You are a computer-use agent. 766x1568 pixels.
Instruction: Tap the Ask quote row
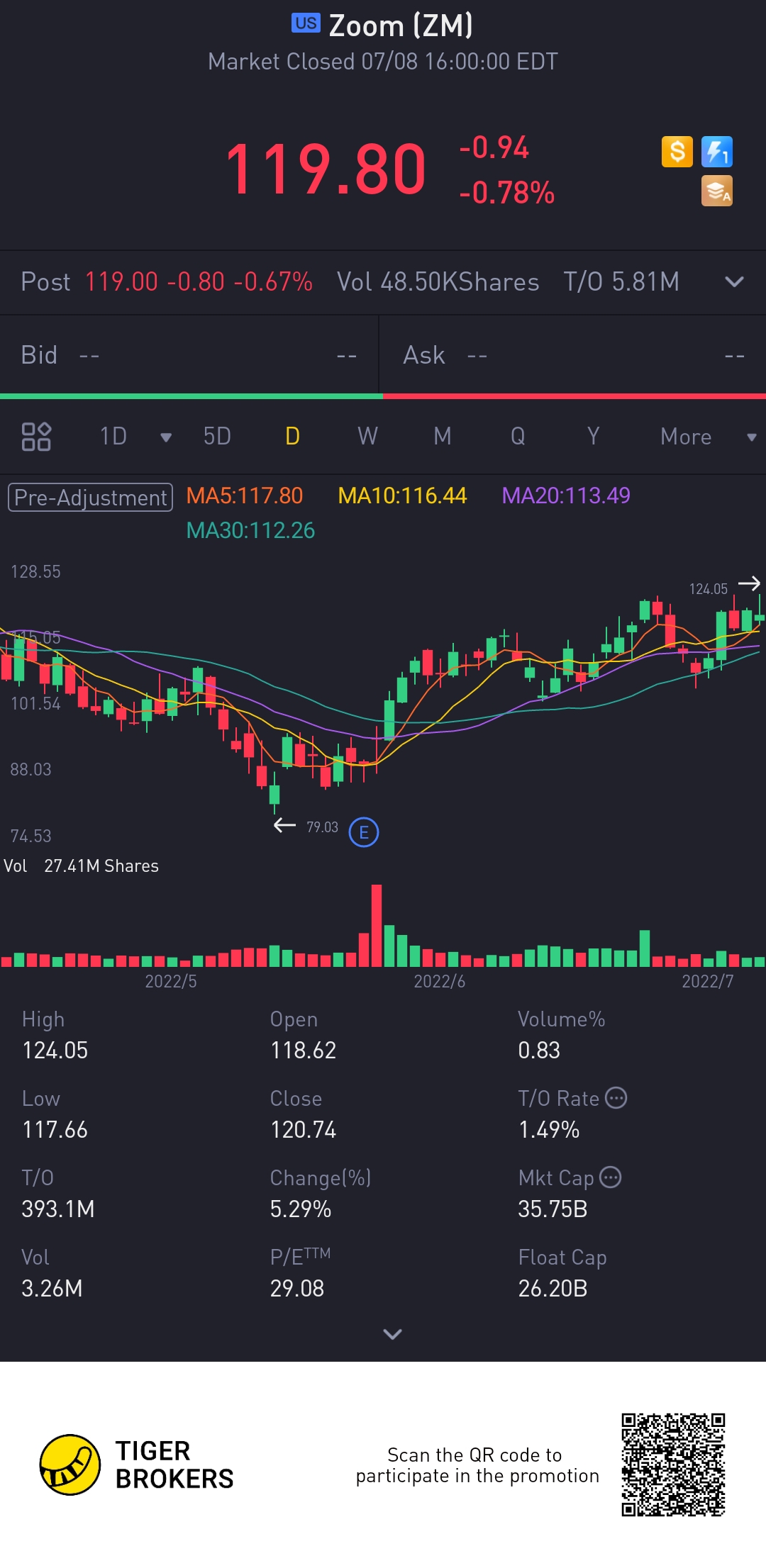(573, 354)
